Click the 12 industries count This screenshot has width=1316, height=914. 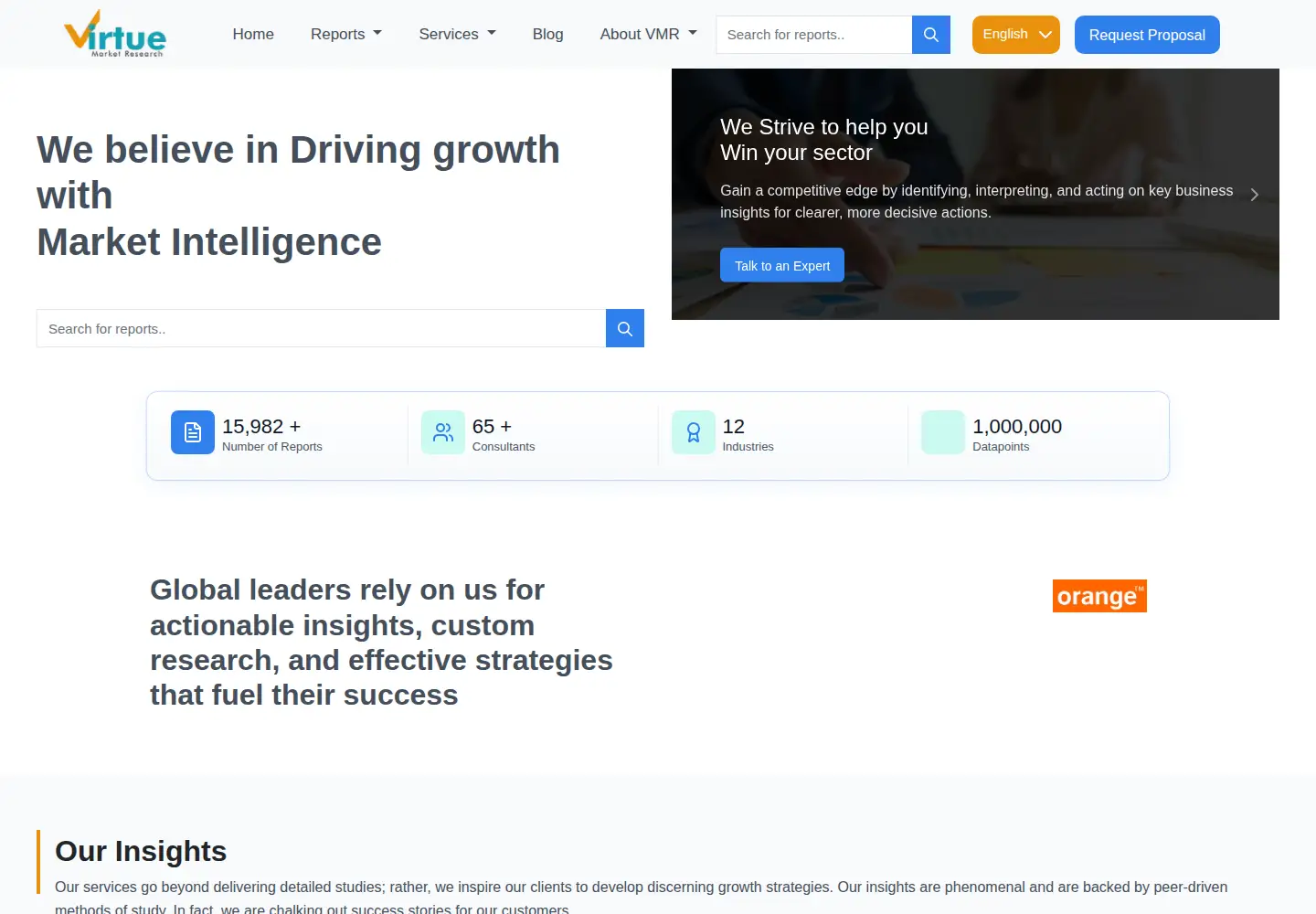pyautogui.click(x=734, y=427)
